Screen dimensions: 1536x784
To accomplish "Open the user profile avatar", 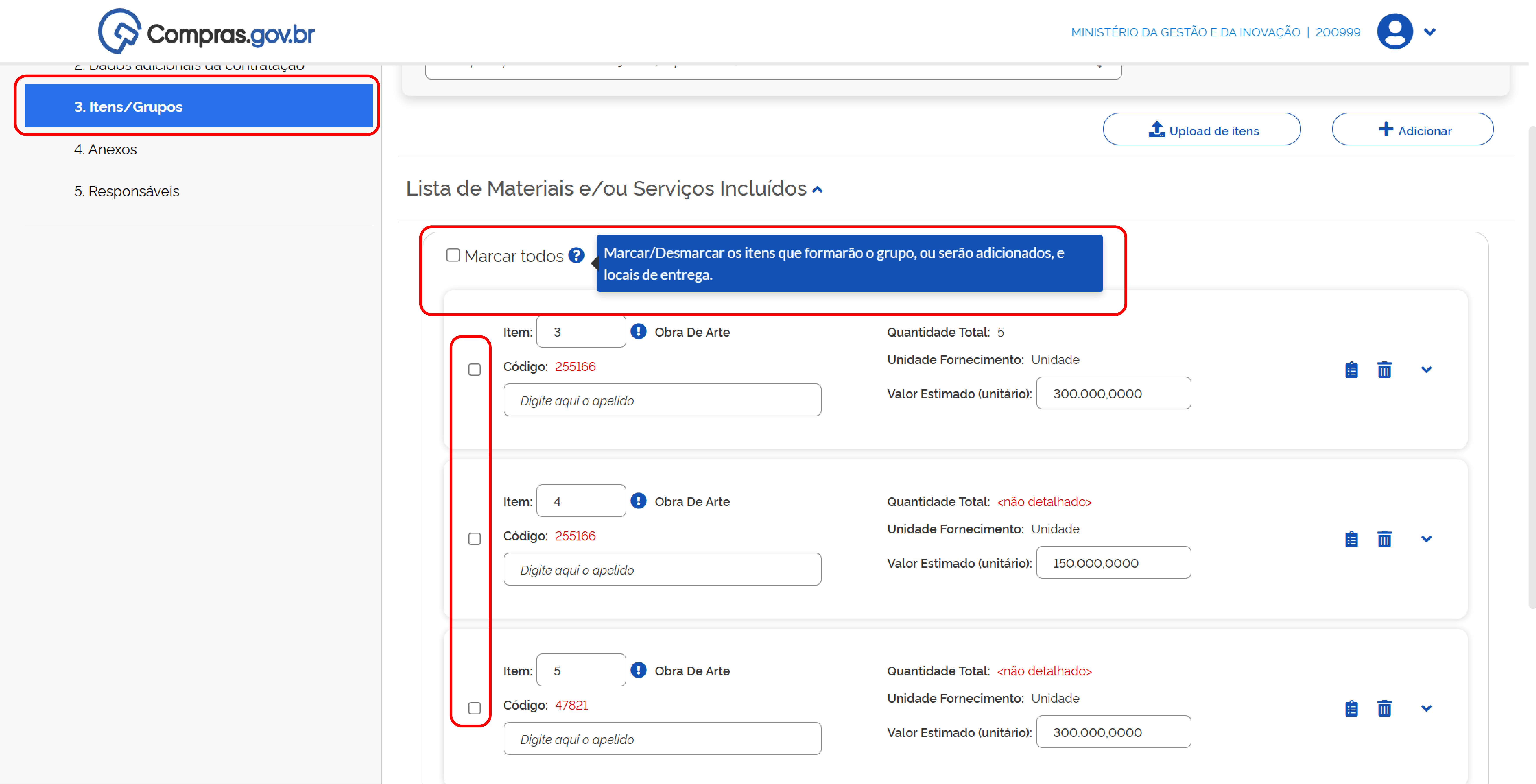I will tap(1395, 32).
